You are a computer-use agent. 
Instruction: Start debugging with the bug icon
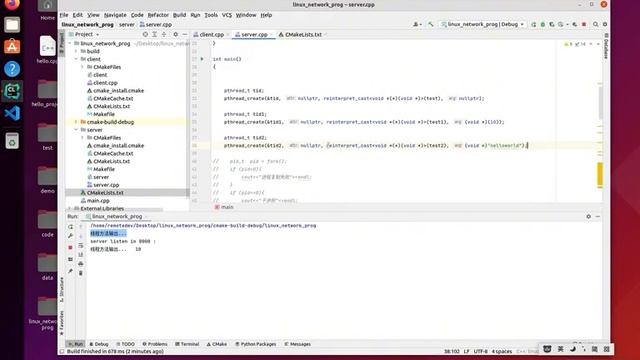click(543, 24)
